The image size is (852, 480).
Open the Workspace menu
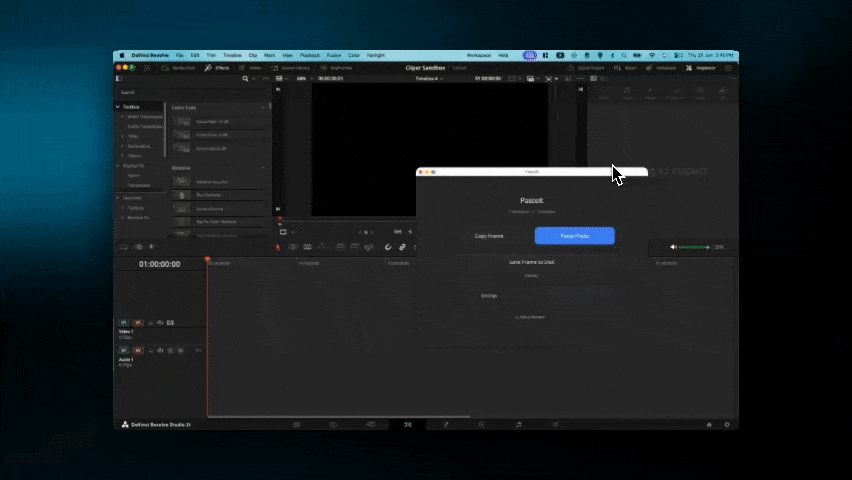479,55
